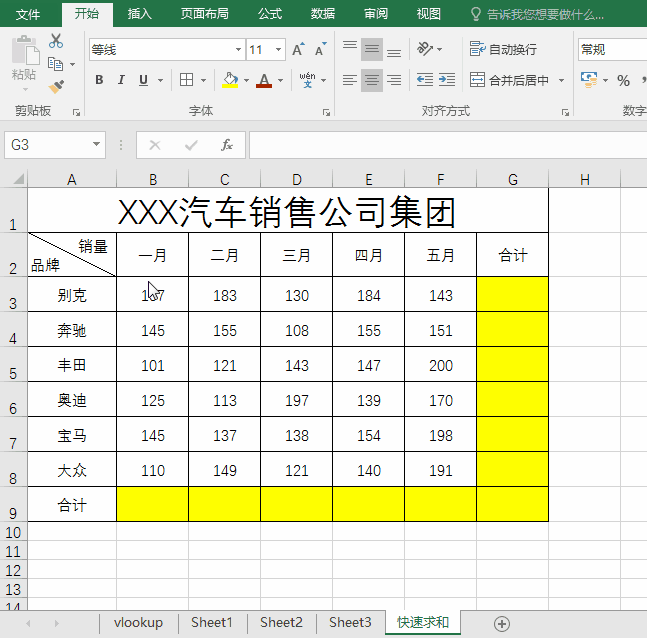Toggle middle vertical alignment

[372, 50]
